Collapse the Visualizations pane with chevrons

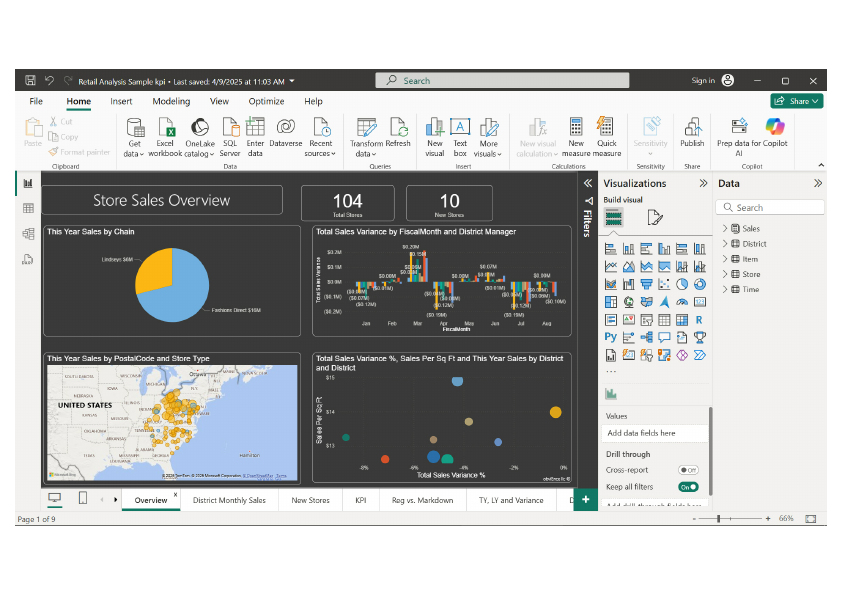click(703, 183)
